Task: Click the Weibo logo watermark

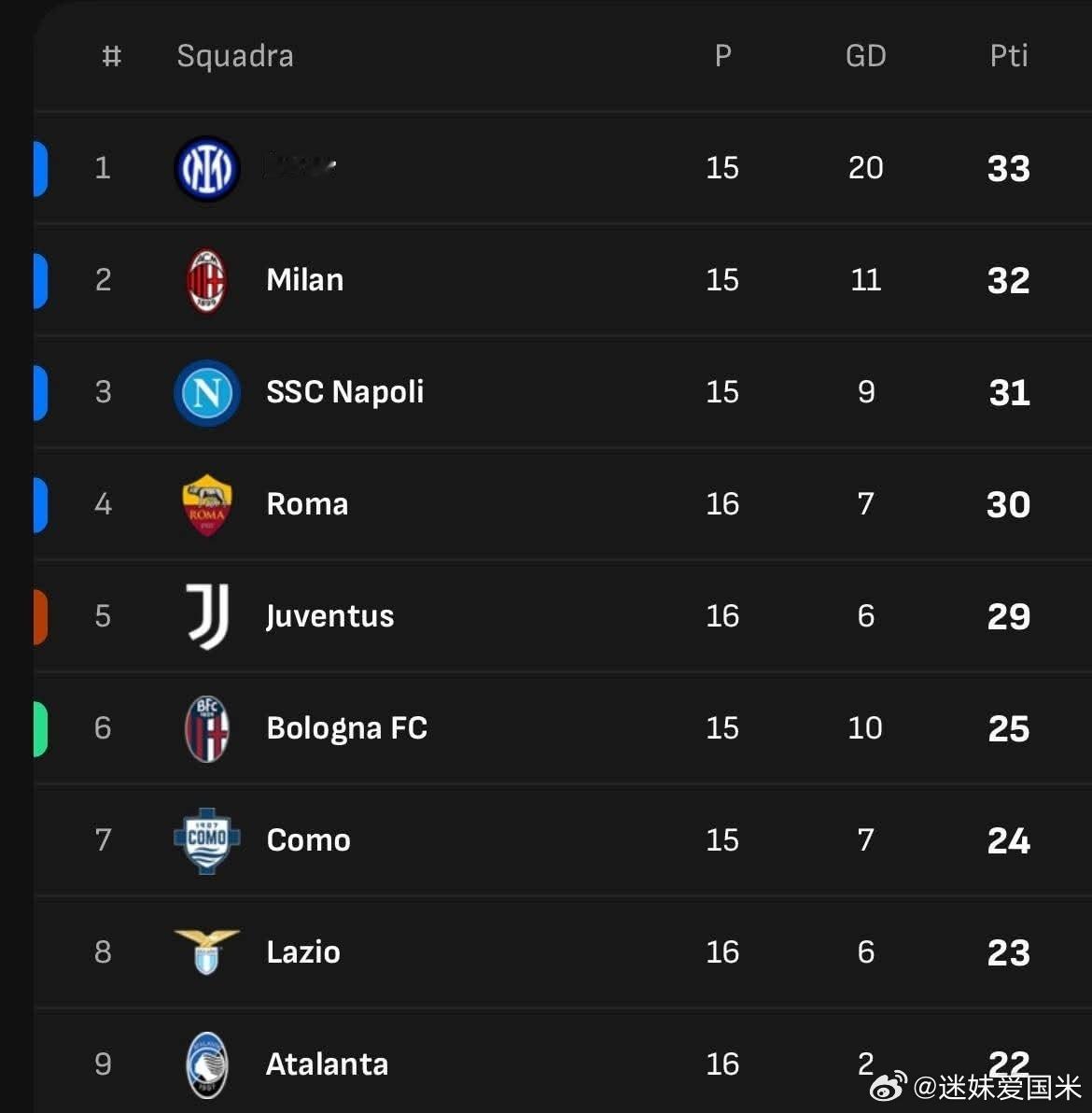Action: (x=889, y=1086)
